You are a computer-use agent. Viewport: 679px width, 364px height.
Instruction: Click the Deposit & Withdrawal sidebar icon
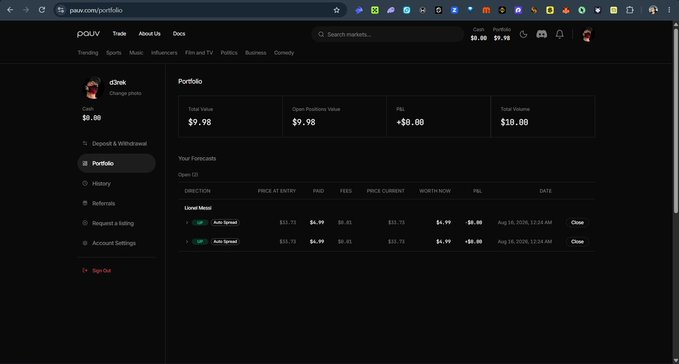[x=85, y=143]
